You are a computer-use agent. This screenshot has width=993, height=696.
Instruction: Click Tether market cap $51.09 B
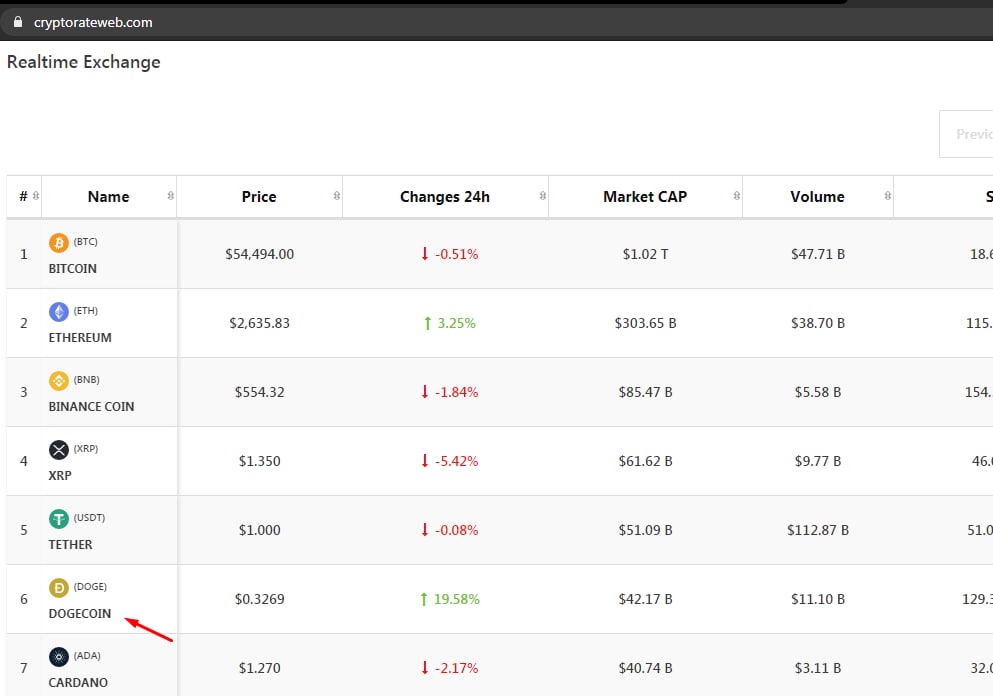coord(645,530)
